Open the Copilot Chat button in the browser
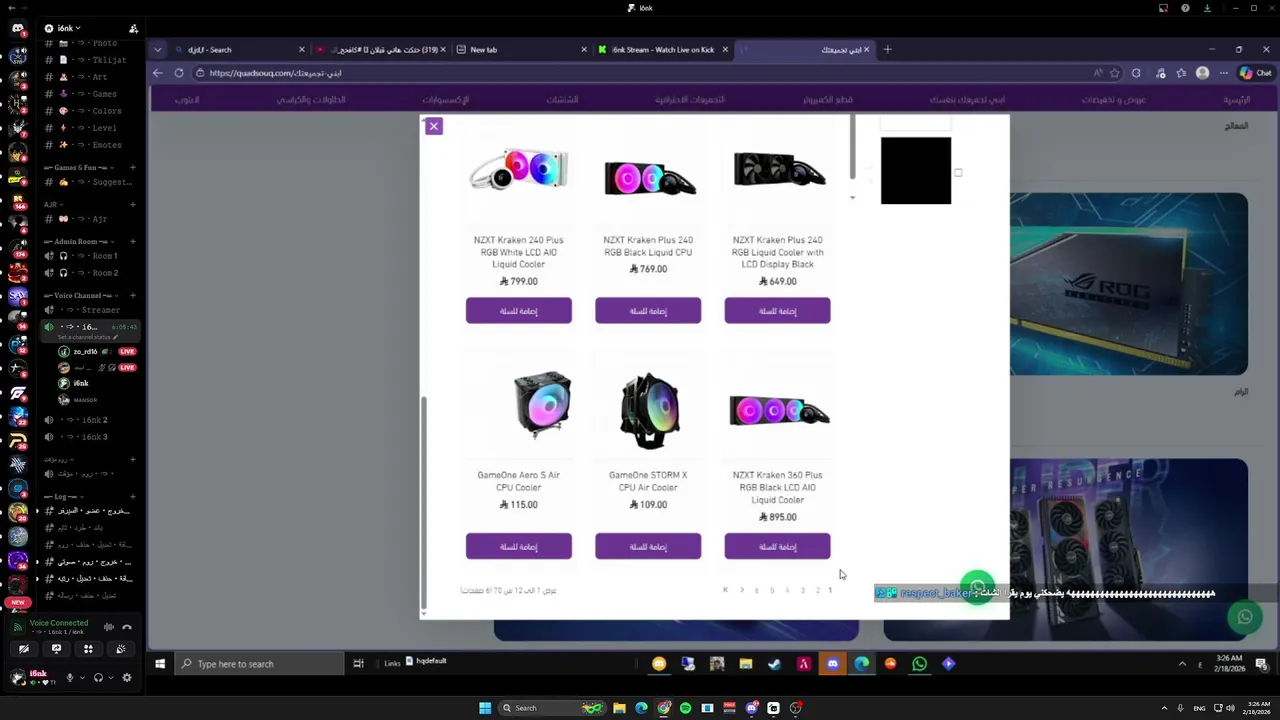1280x720 pixels. coord(1255,73)
